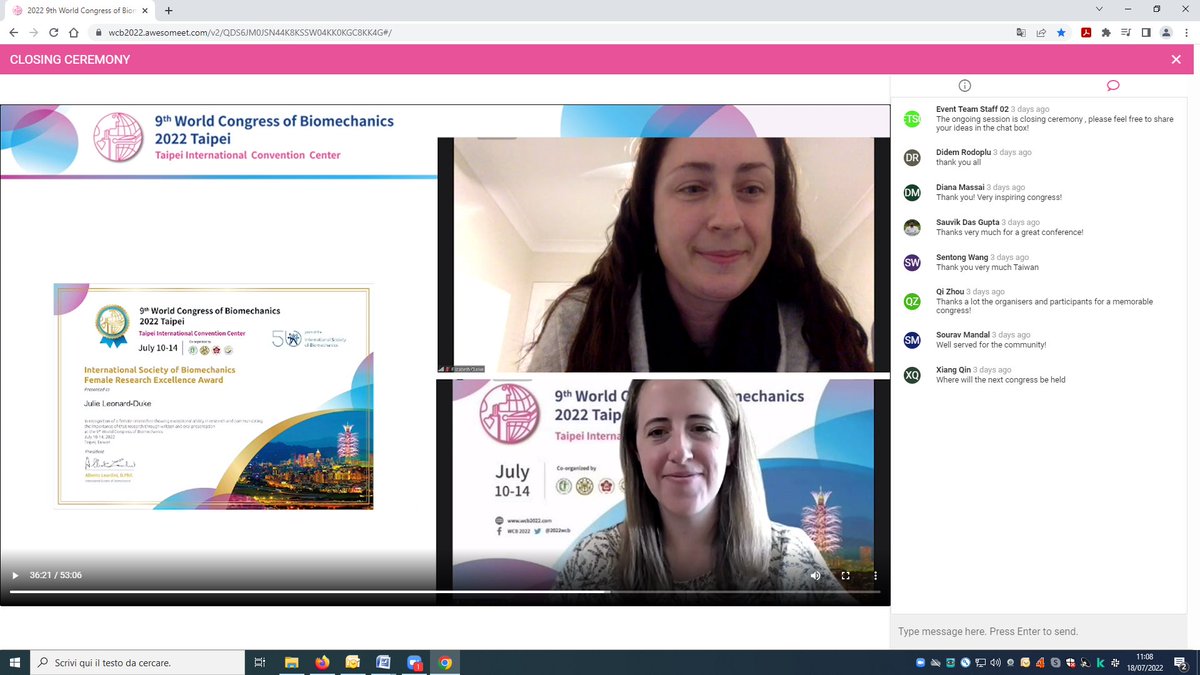Open the Extensions puzzle menu
Image resolution: width=1200 pixels, height=675 pixels.
pos(1105,32)
